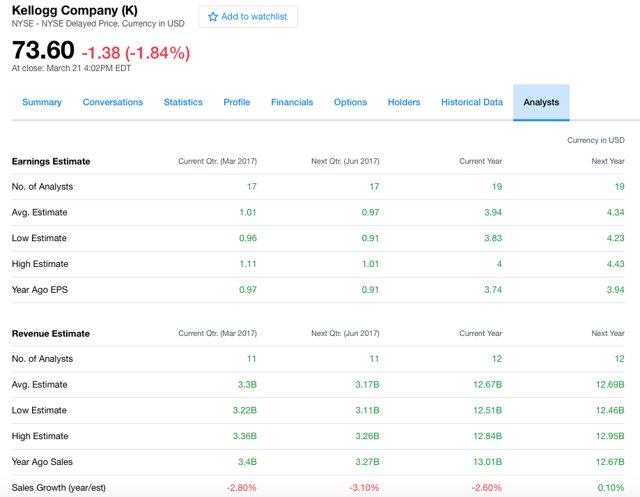Click the At close: March 21 timestamp
Screen dimensions: 640x497
(71, 68)
